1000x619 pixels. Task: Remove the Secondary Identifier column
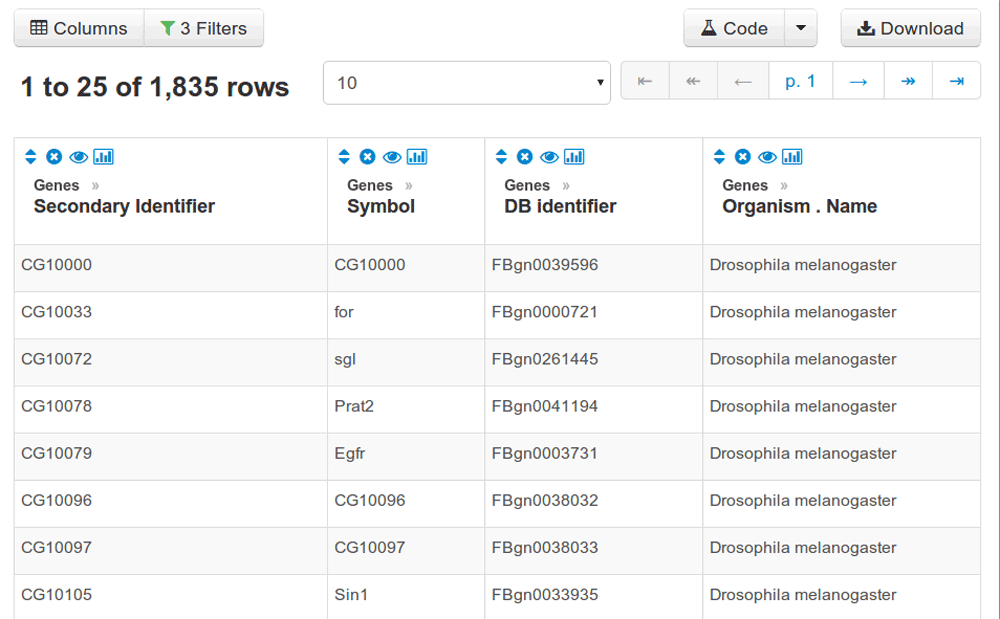54,157
